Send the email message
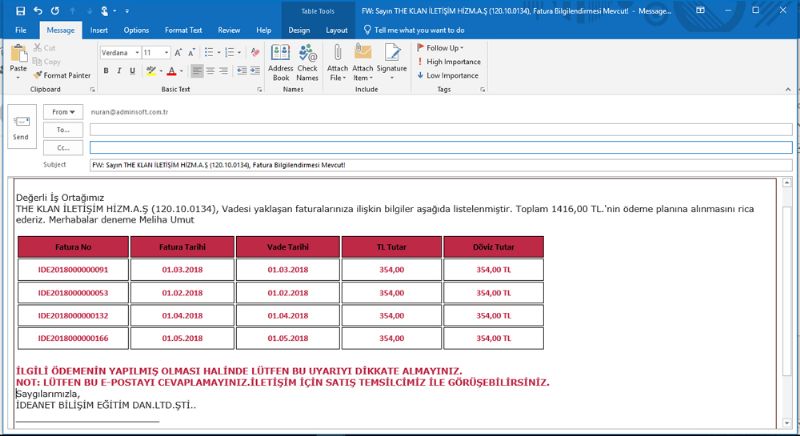The width and height of the screenshot is (800, 436). click(x=21, y=126)
